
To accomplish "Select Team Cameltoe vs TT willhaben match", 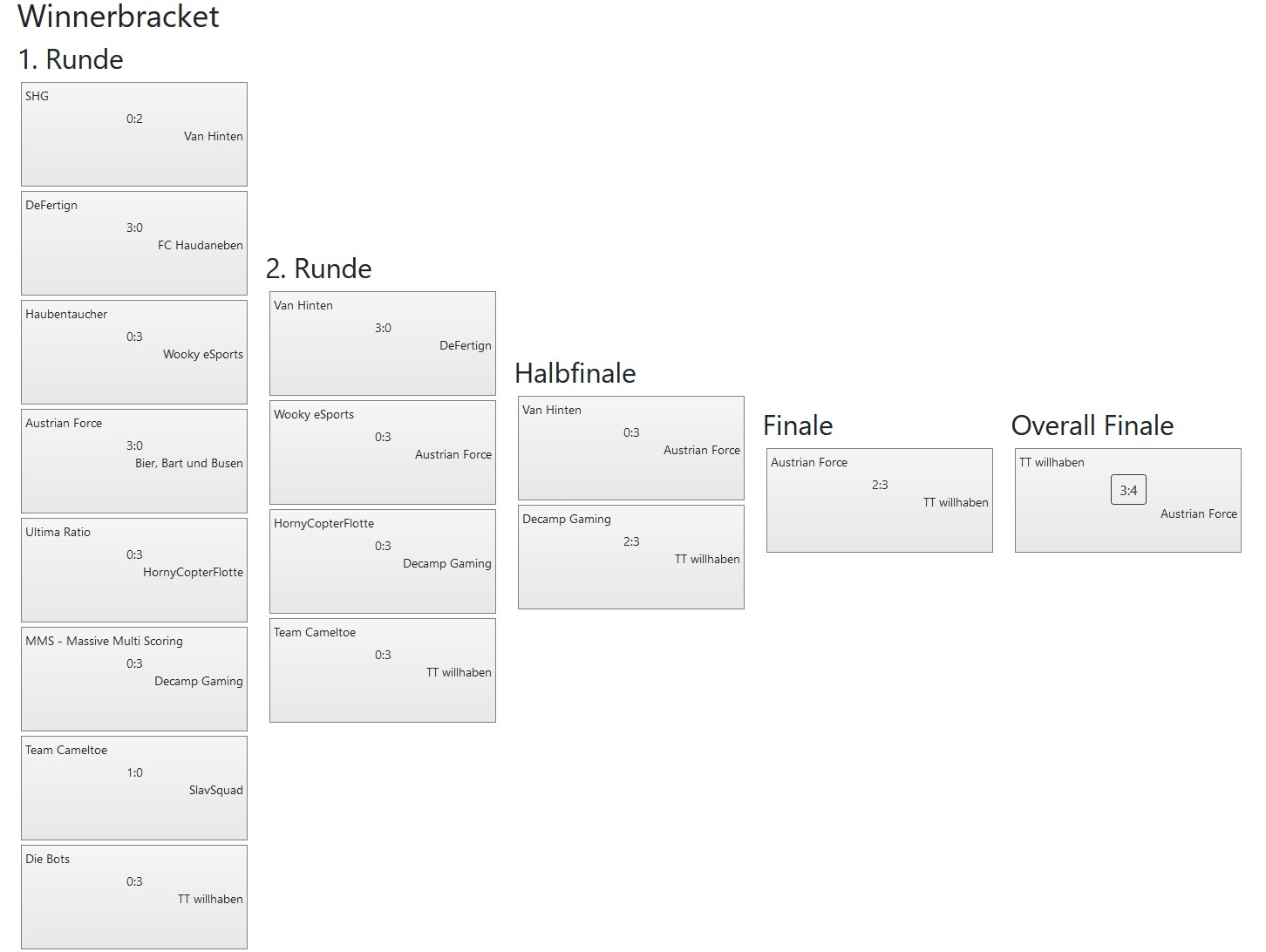I will pos(382,670).
